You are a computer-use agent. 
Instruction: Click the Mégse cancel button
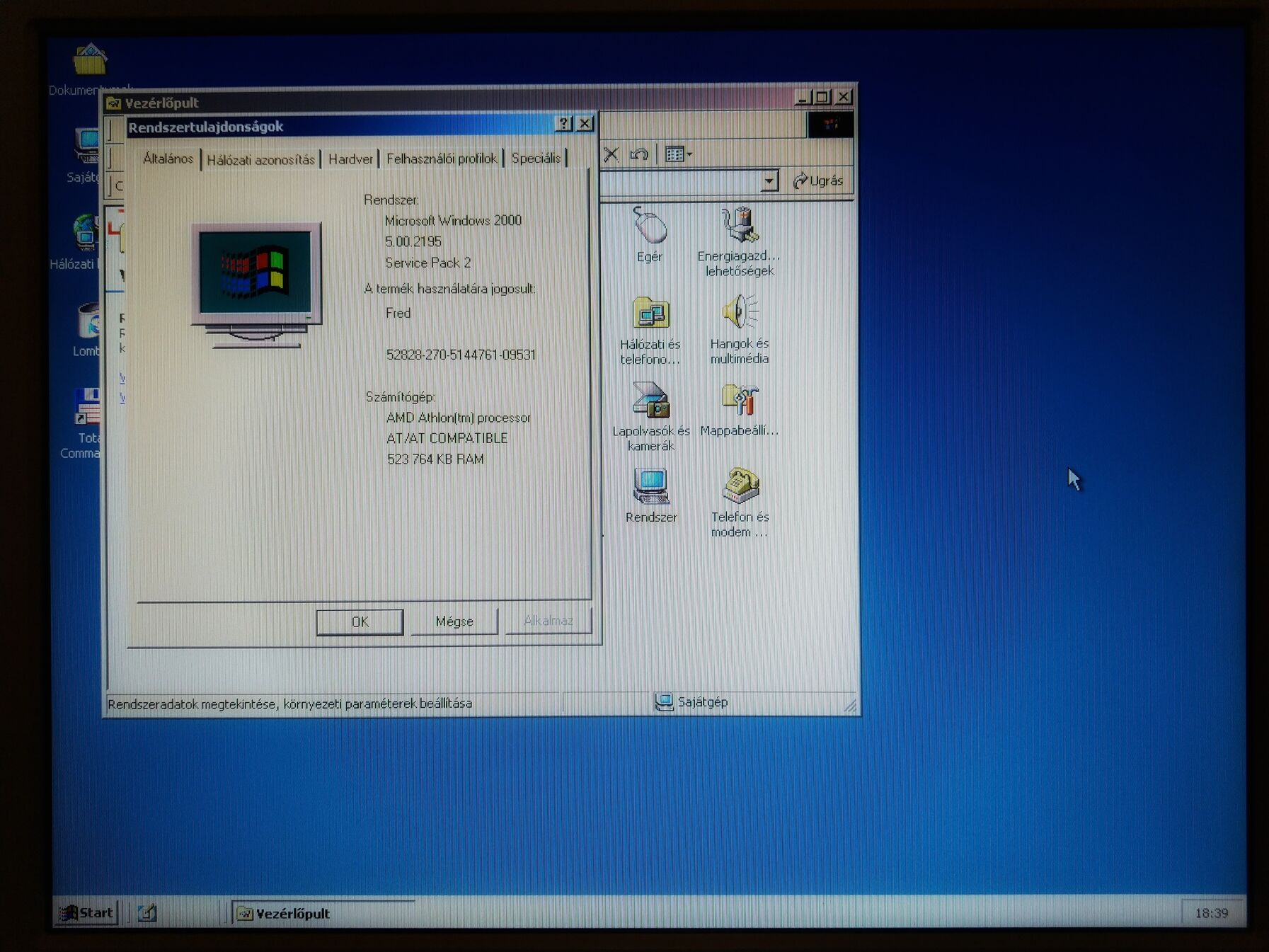pyautogui.click(x=454, y=621)
